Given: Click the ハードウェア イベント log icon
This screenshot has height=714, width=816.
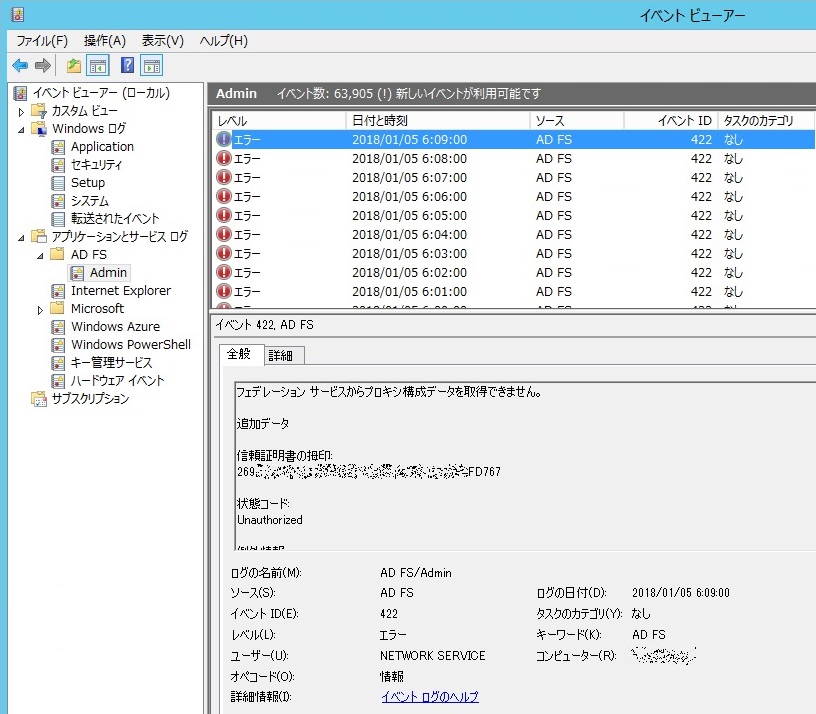Looking at the screenshot, I should point(58,381).
